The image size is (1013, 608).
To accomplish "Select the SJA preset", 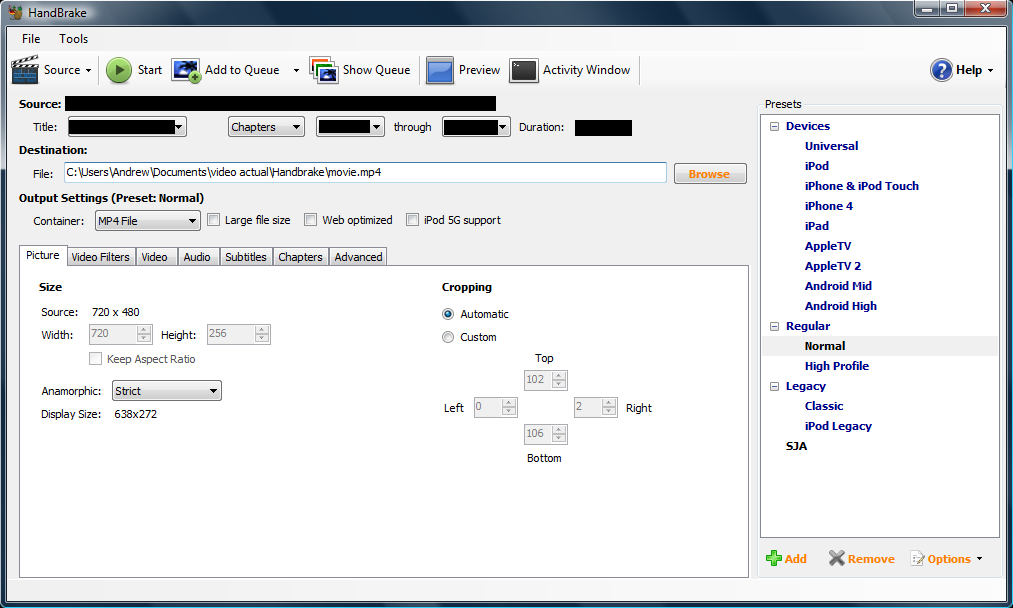I will click(x=796, y=446).
